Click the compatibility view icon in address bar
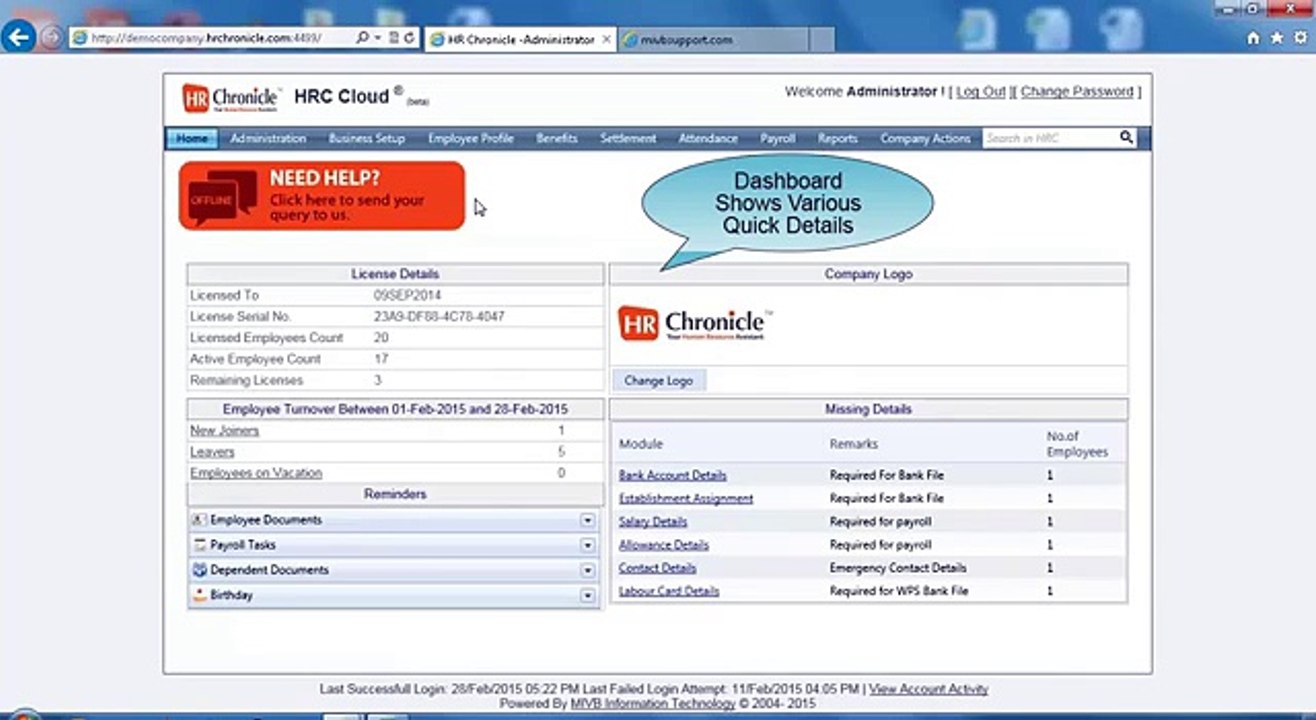Viewport: 1316px width, 720px height. (394, 38)
